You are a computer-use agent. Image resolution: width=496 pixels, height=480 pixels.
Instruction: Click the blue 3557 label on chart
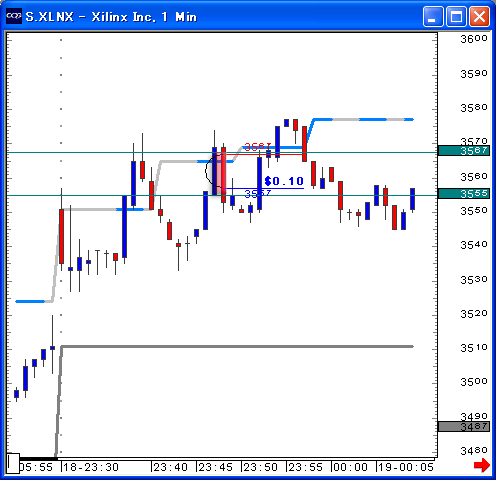[x=258, y=193]
